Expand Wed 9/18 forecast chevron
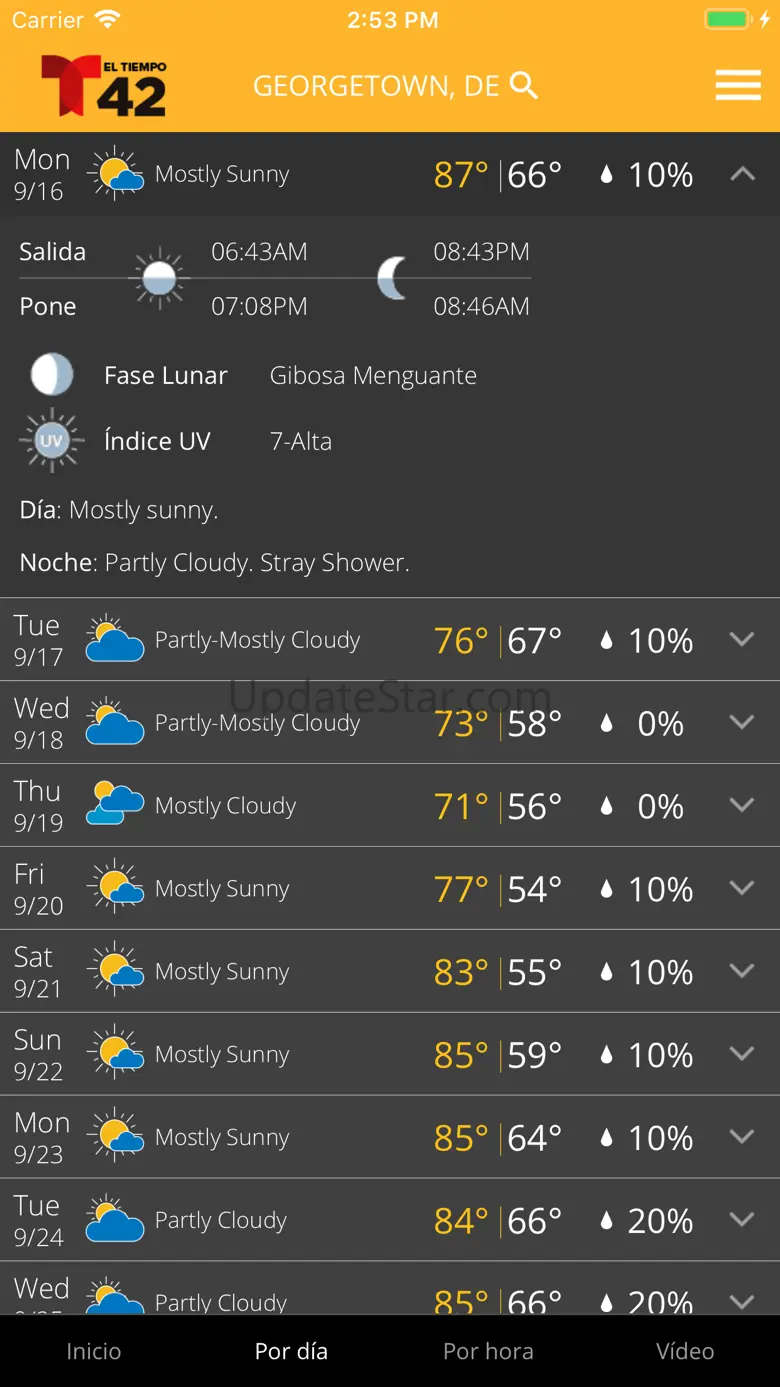The height and width of the screenshot is (1387, 780). click(742, 722)
